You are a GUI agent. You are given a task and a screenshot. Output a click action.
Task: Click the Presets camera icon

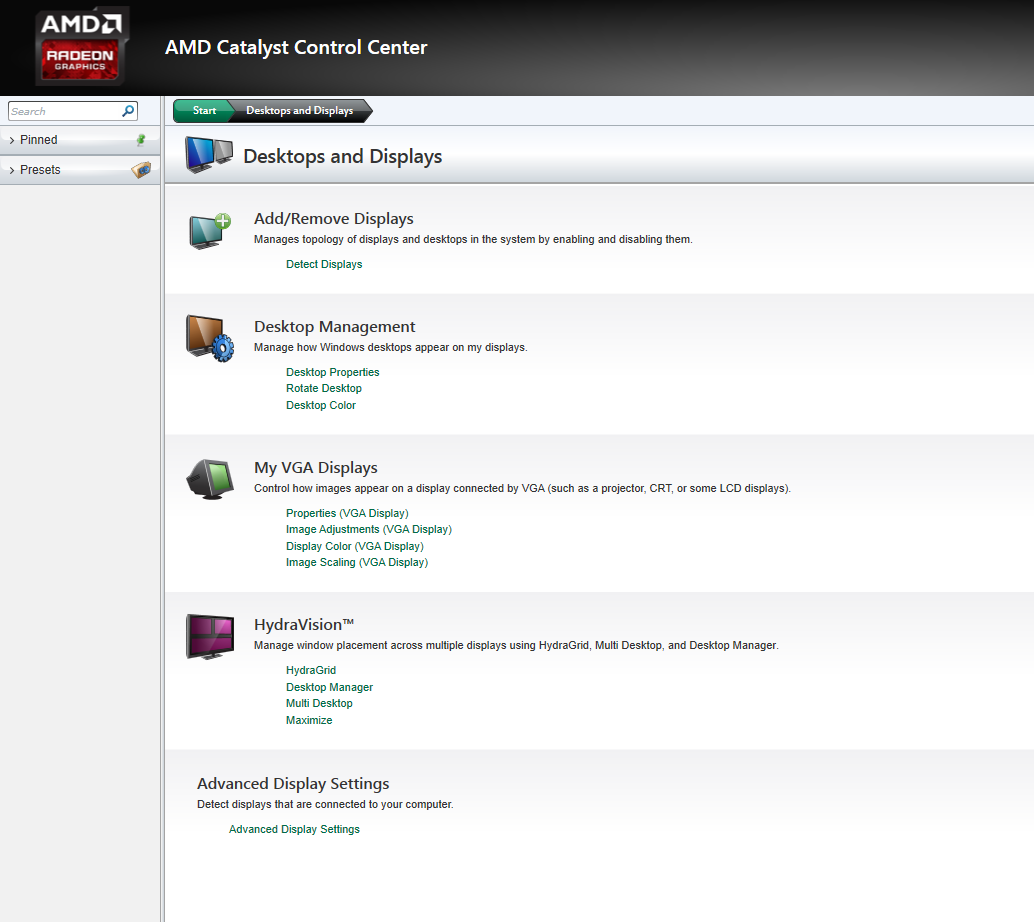[x=141, y=170]
